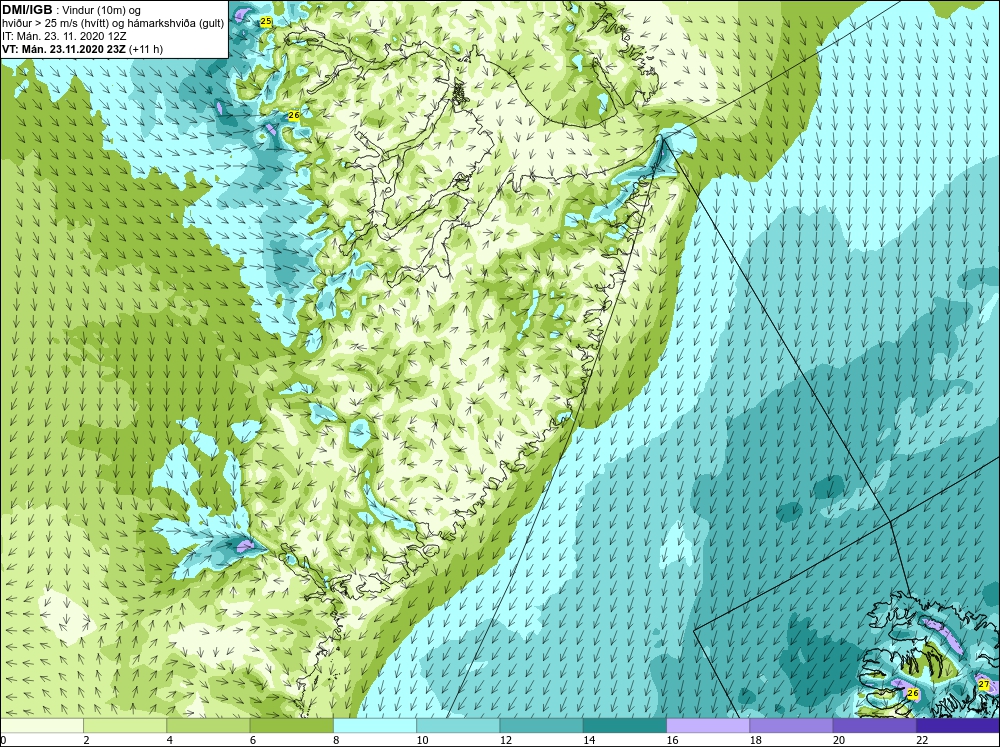This screenshot has height=747, width=1000.
Task: Click the 2–4 m/s light green swatch
Action: tap(125, 726)
